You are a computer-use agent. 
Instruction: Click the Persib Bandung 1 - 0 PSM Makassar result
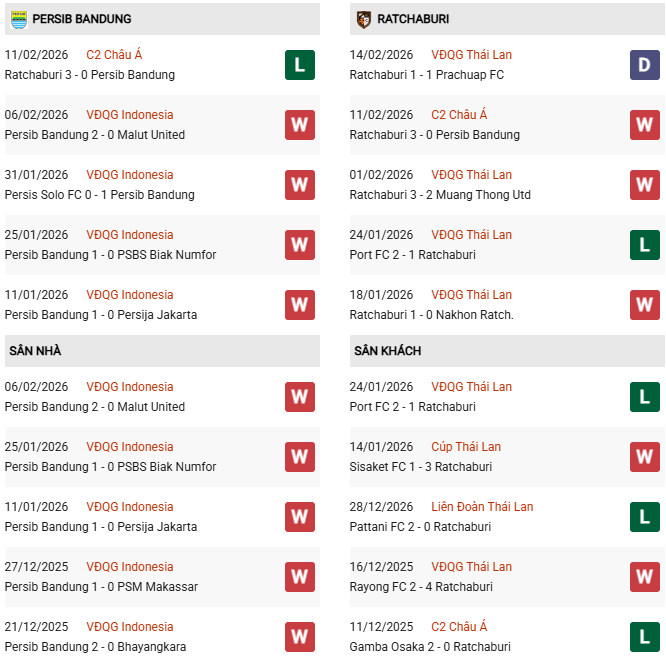pos(101,587)
